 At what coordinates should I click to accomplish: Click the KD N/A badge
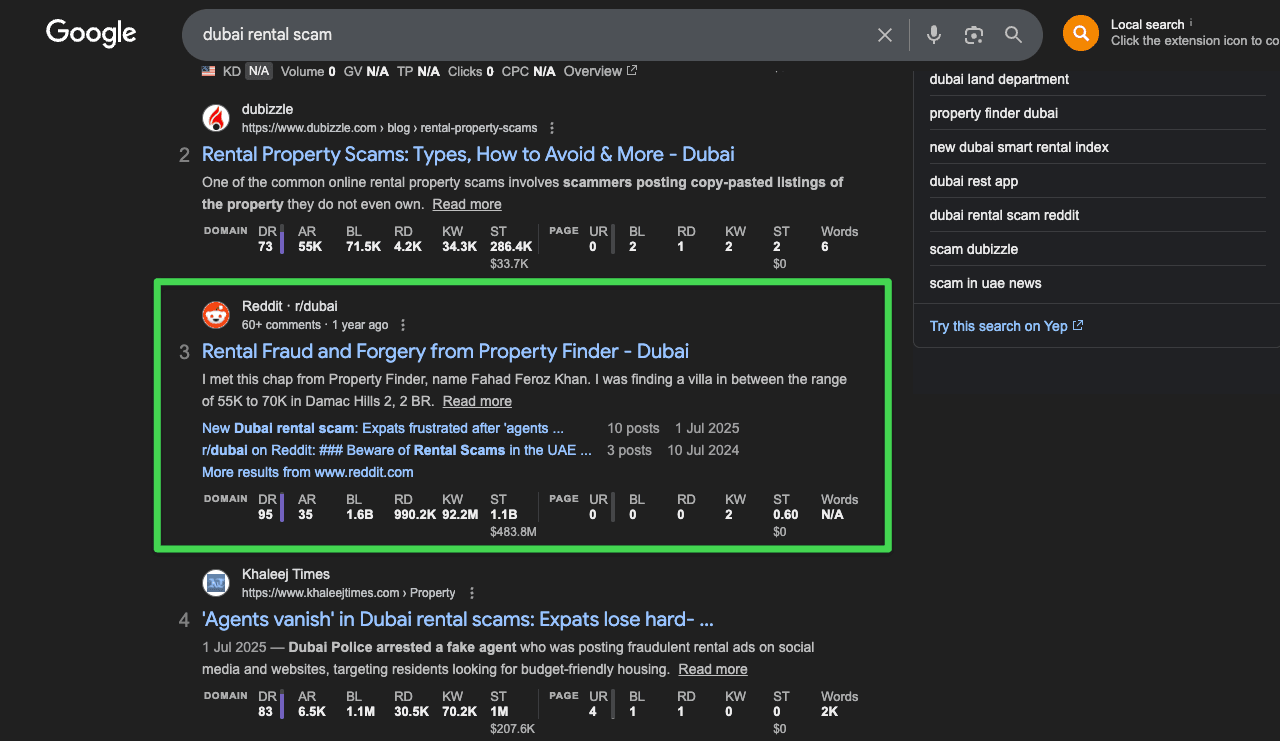pos(259,71)
